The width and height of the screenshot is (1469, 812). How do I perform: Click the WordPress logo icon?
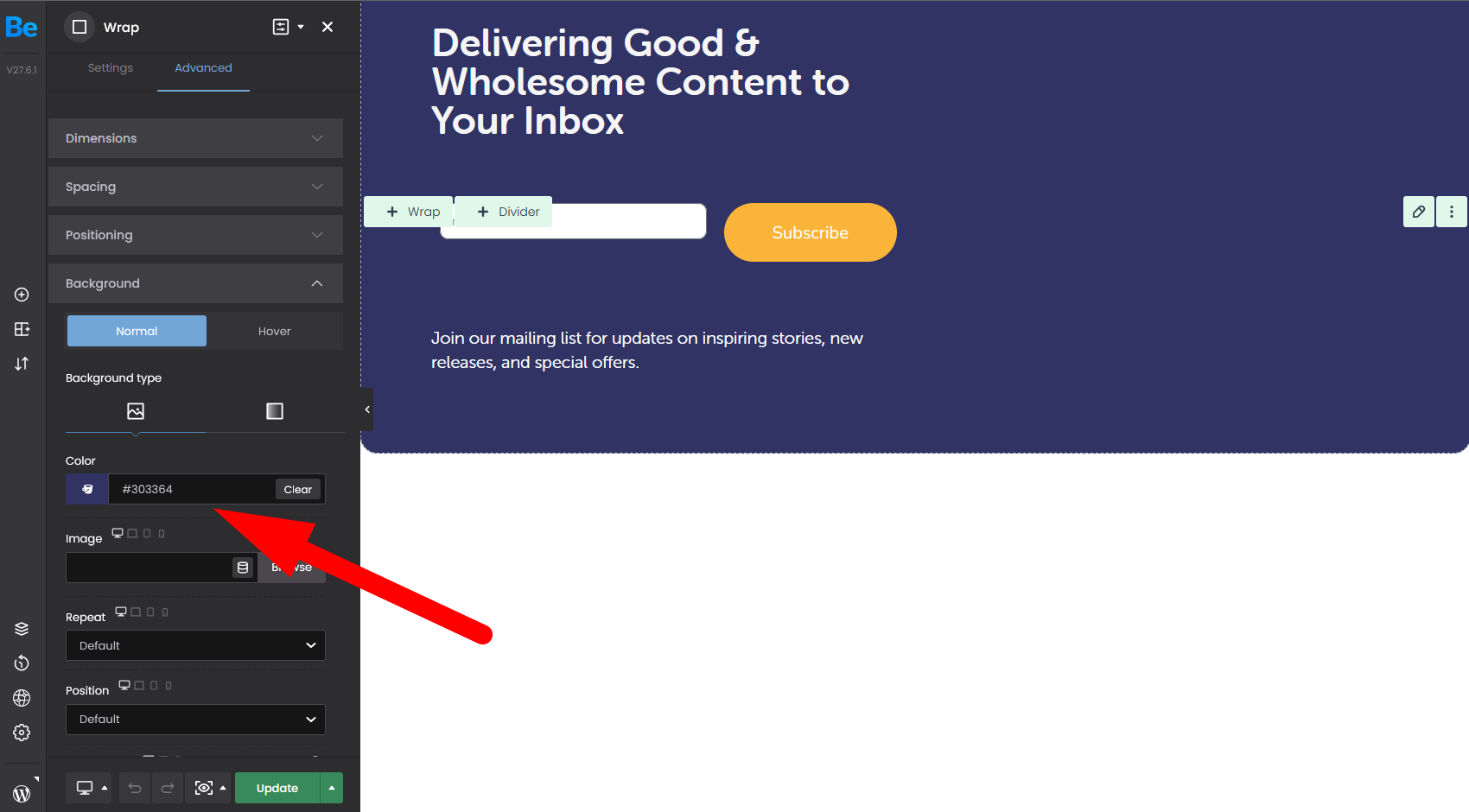22,793
